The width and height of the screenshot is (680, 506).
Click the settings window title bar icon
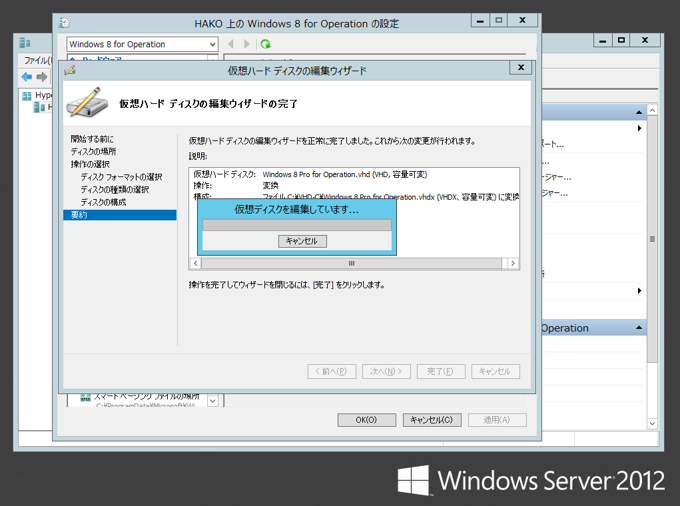[64, 23]
